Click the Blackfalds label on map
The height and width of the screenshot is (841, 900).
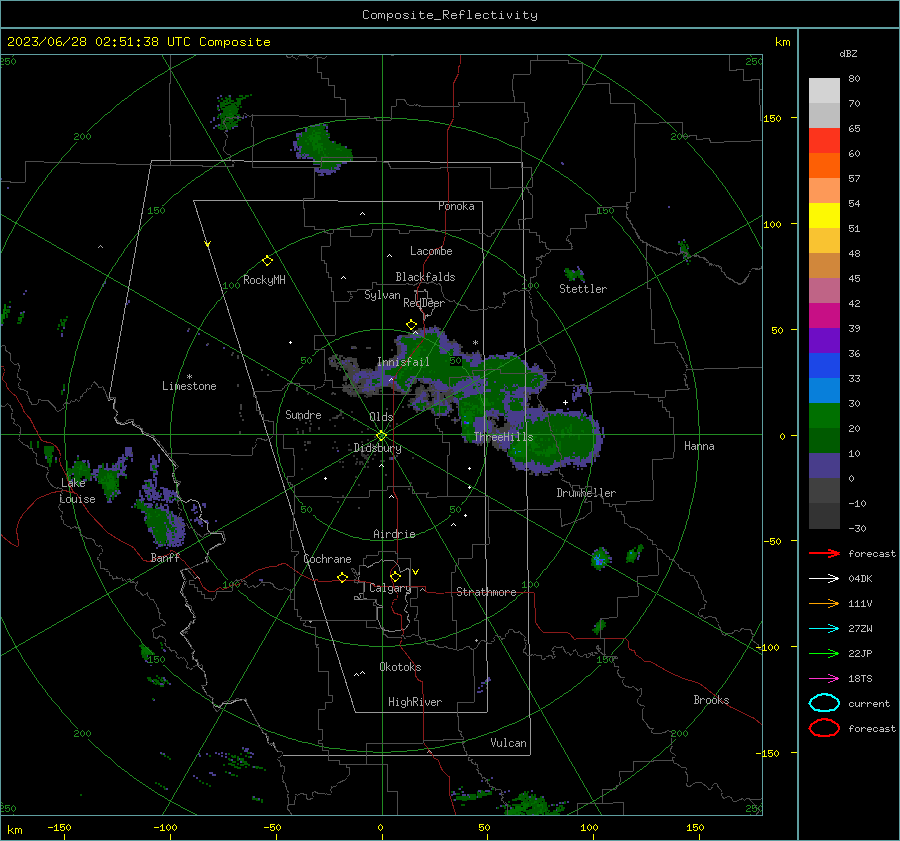(x=425, y=277)
